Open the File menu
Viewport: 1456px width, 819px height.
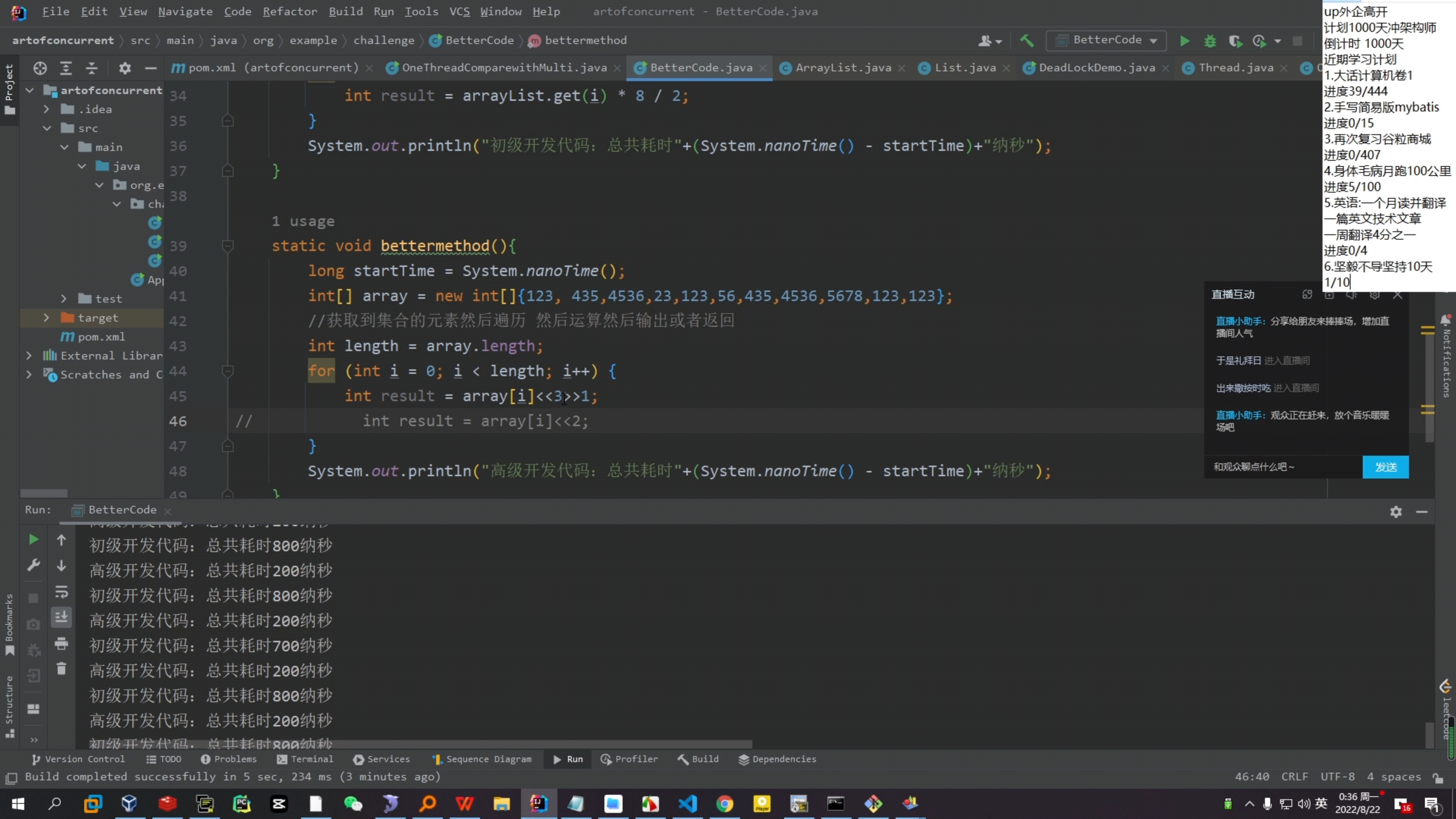pyautogui.click(x=56, y=11)
